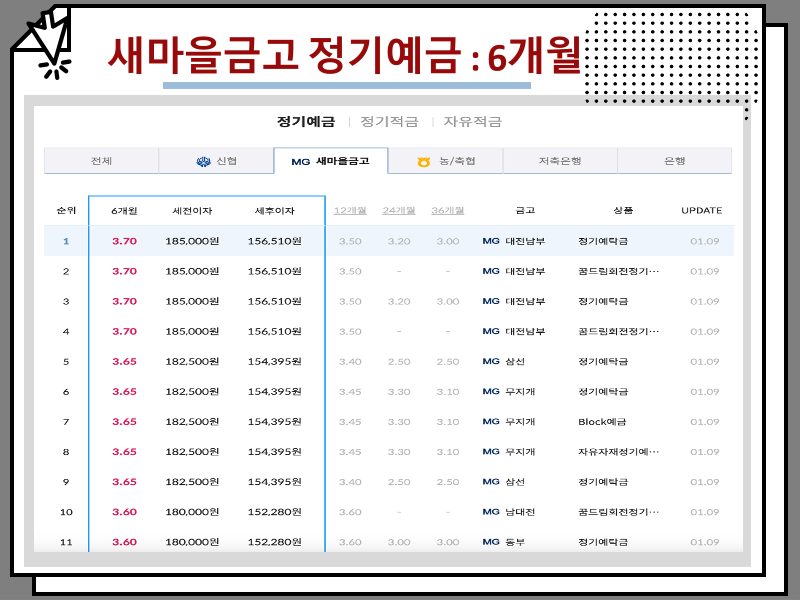Click the 신협 logo icon in tab
The width and height of the screenshot is (800, 600).
pyautogui.click(x=204, y=161)
